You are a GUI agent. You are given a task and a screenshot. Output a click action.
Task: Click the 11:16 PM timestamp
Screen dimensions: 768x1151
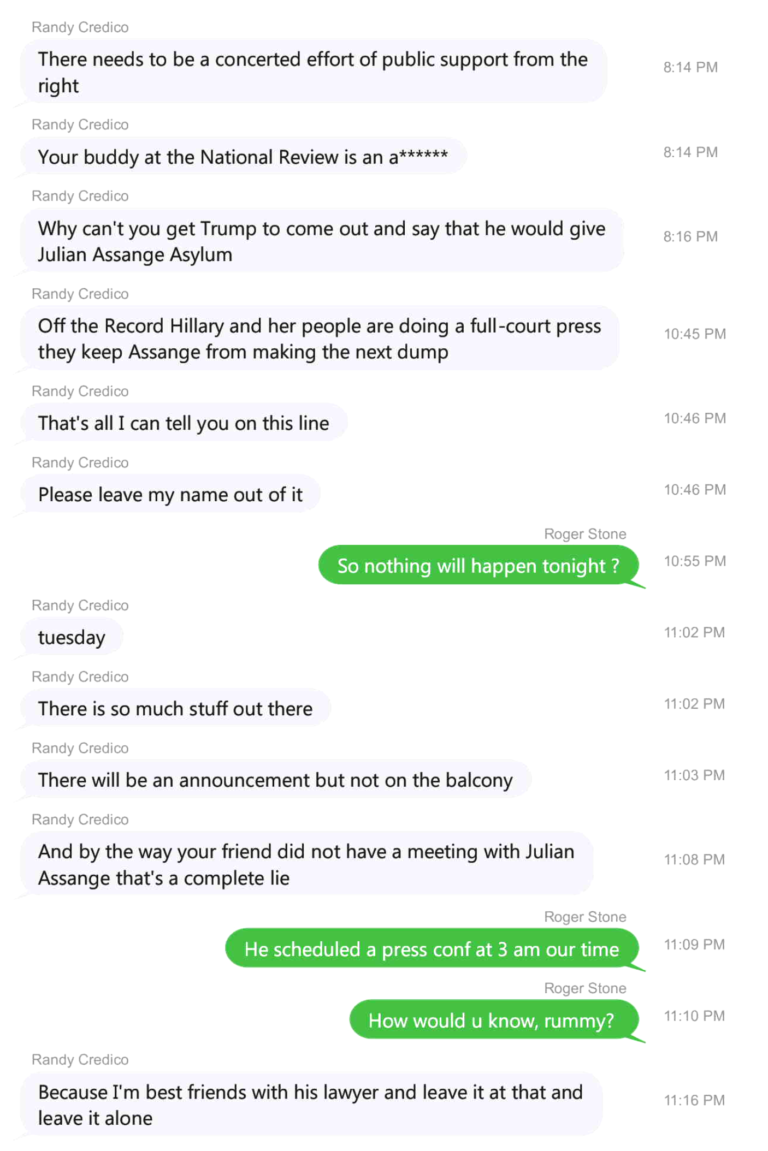695,1100
